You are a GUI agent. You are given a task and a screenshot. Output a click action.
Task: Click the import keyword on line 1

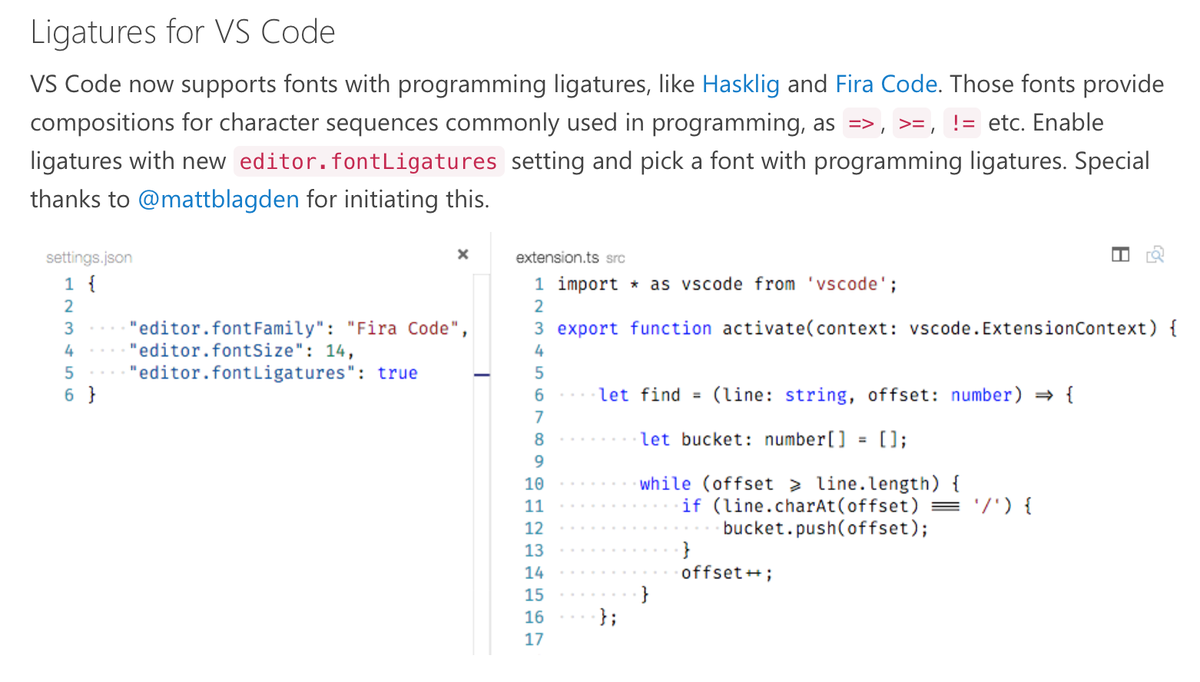(588, 284)
